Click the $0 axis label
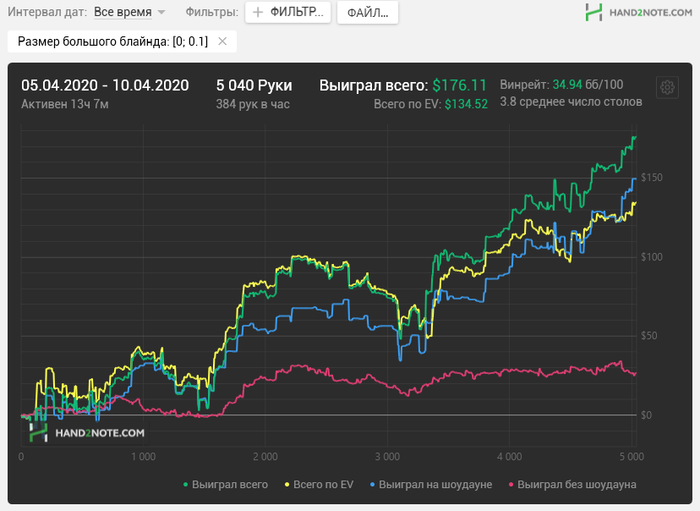The image size is (700, 511). (x=646, y=415)
